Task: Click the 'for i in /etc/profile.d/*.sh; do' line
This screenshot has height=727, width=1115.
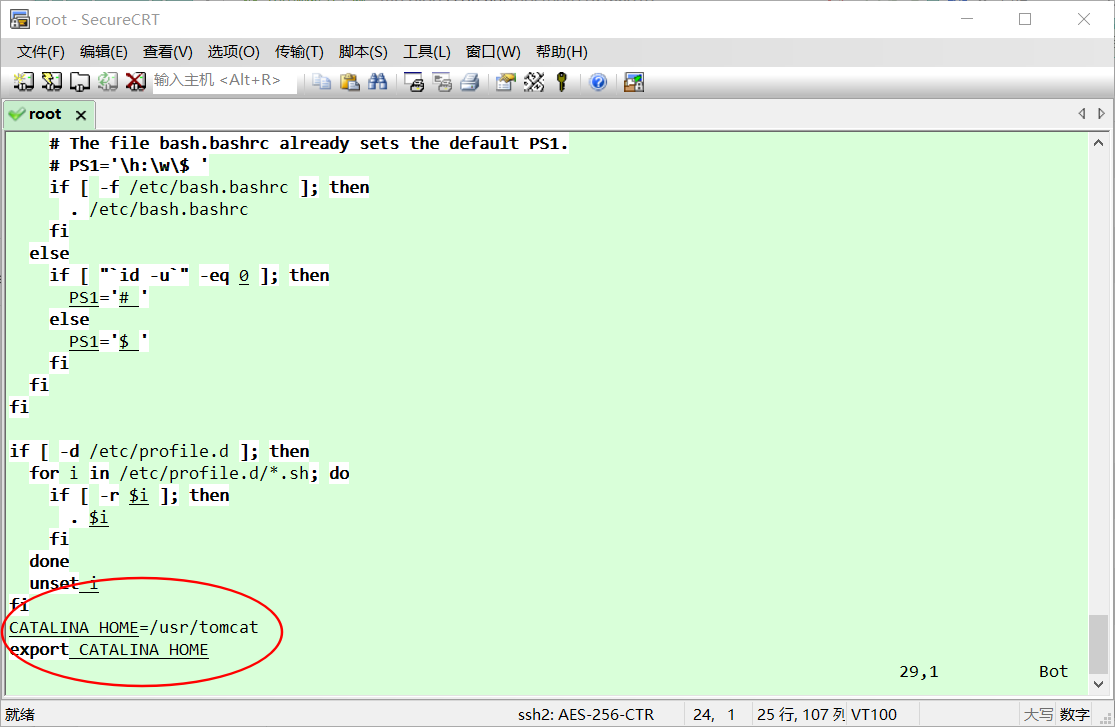Action: (189, 473)
